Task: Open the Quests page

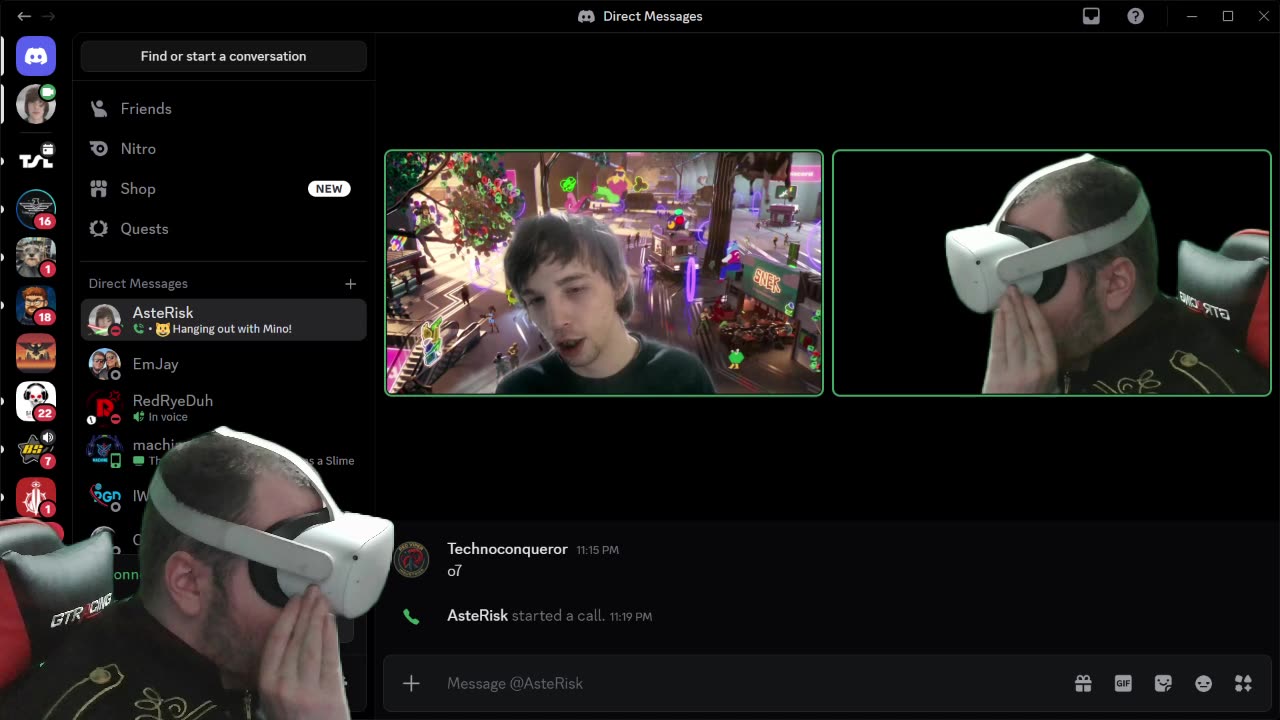Action: (224, 228)
